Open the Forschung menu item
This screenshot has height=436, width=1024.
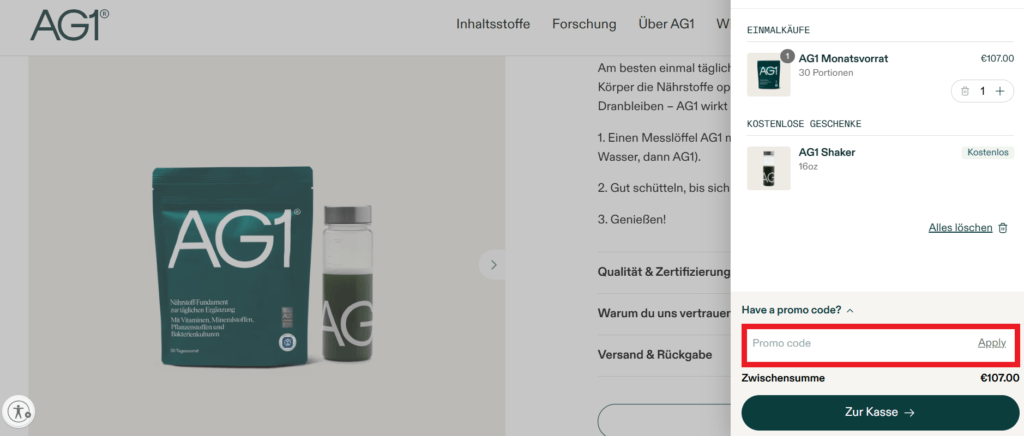[584, 25]
